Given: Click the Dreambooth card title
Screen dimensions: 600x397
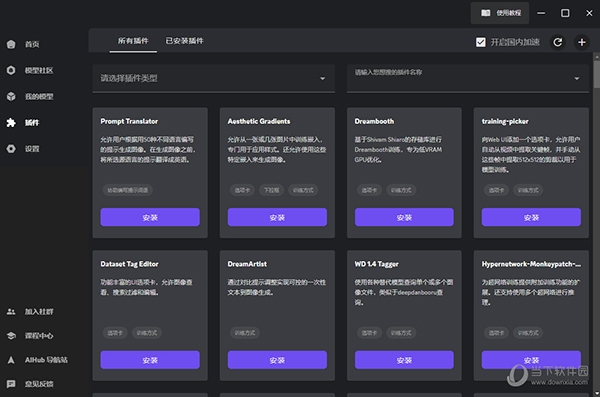Looking at the screenshot, I should pos(374,121).
